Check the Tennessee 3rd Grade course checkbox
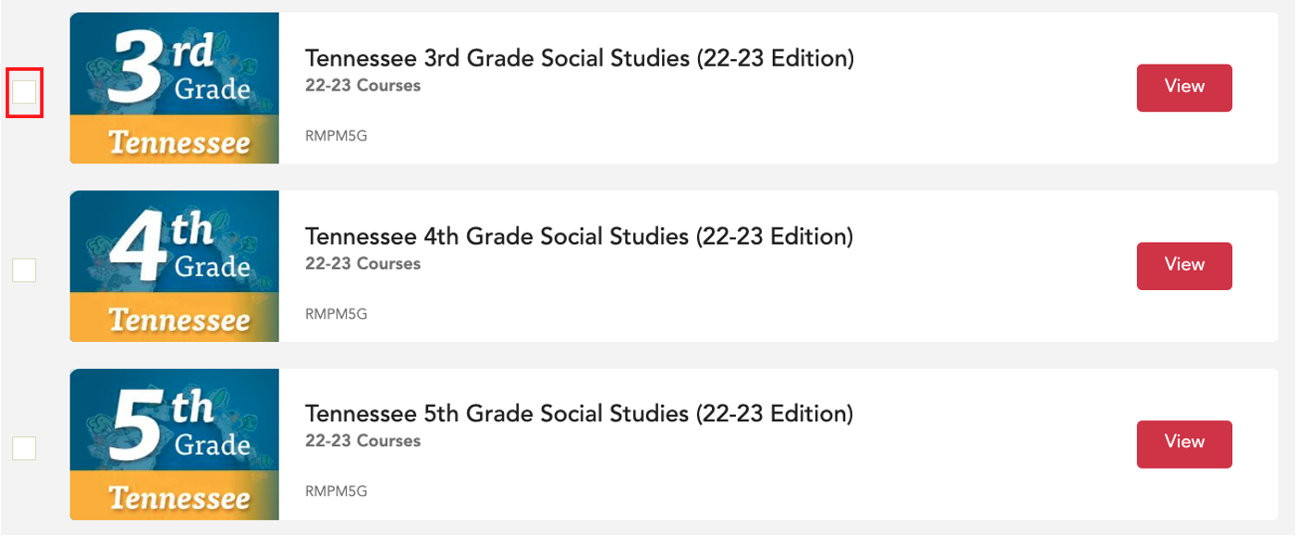The width and height of the screenshot is (1298, 538). pos(24,92)
